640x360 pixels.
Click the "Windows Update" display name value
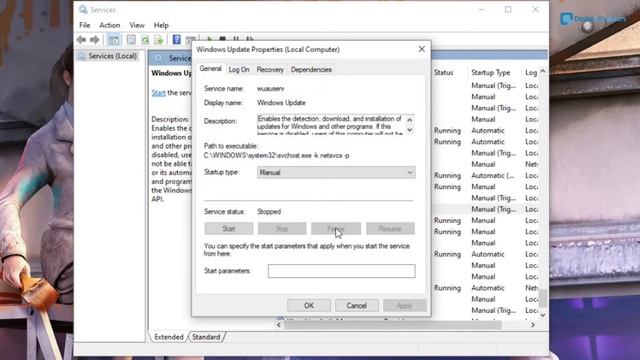(x=281, y=103)
